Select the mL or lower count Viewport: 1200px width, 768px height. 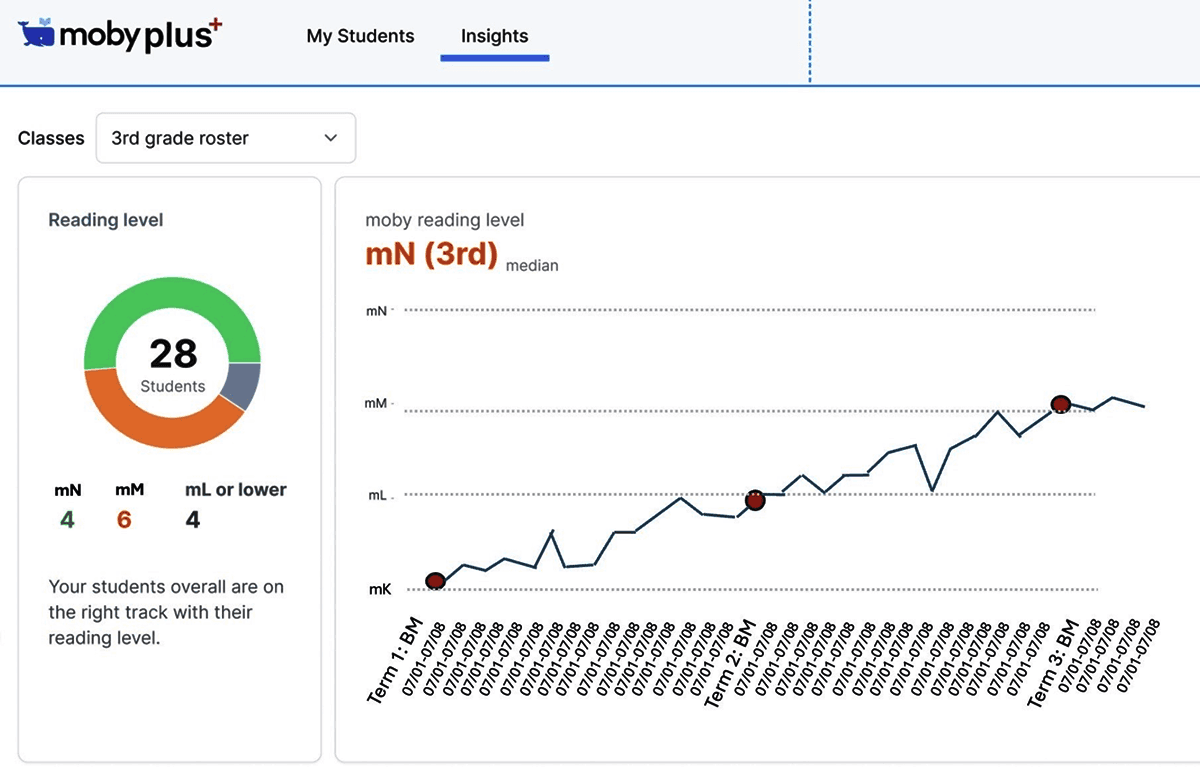click(x=193, y=520)
